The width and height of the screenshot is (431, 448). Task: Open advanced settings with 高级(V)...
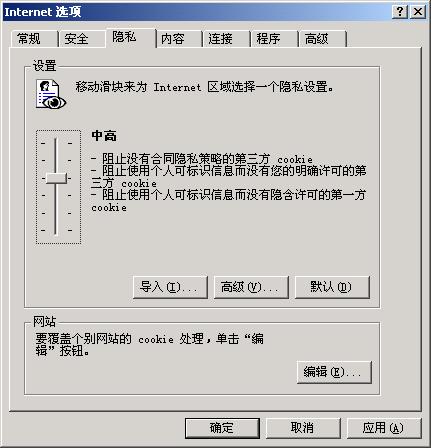251,287
